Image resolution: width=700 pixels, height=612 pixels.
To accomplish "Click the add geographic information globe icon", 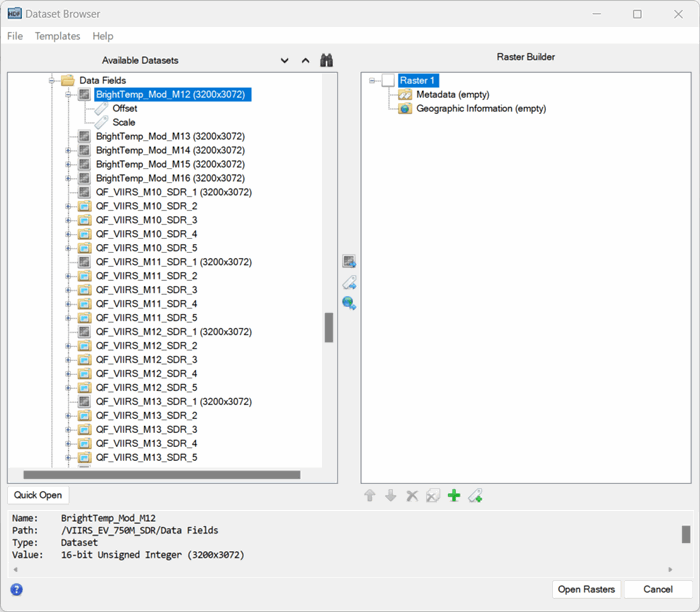I will [x=349, y=303].
